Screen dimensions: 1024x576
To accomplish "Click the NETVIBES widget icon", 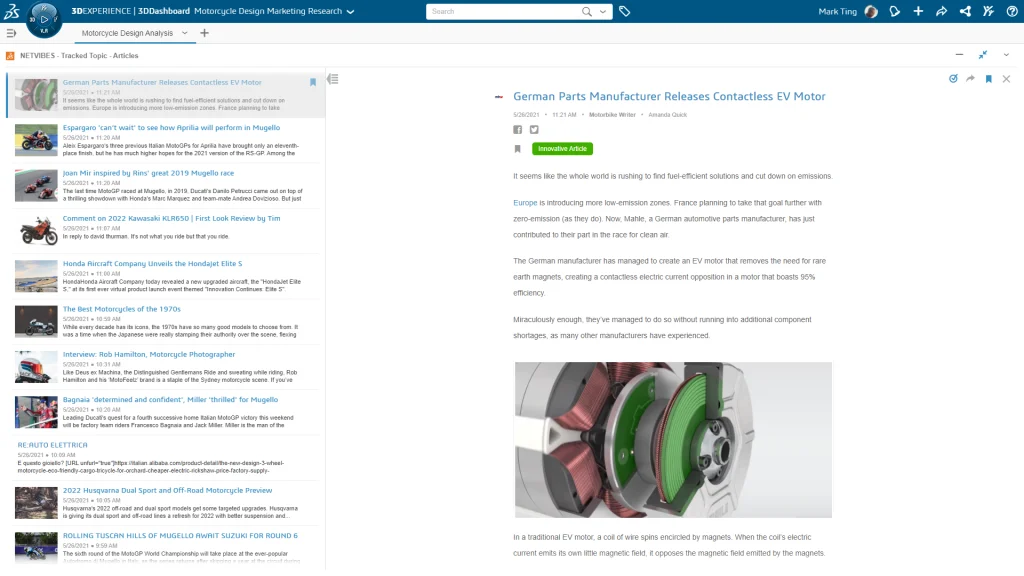I will 10,56.
